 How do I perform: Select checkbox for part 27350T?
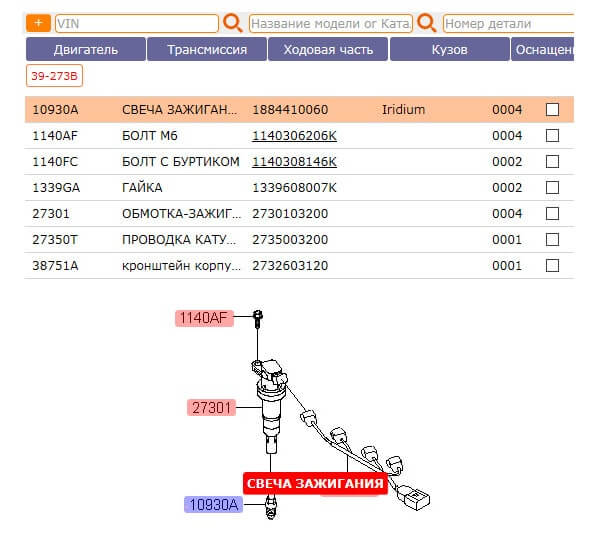point(552,240)
